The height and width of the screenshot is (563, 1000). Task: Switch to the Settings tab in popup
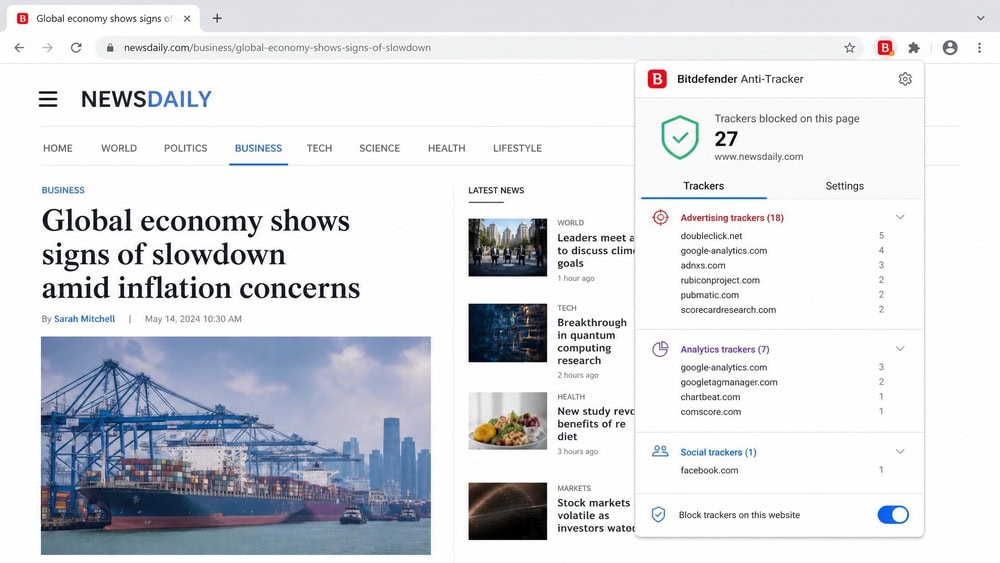pyautogui.click(x=844, y=186)
